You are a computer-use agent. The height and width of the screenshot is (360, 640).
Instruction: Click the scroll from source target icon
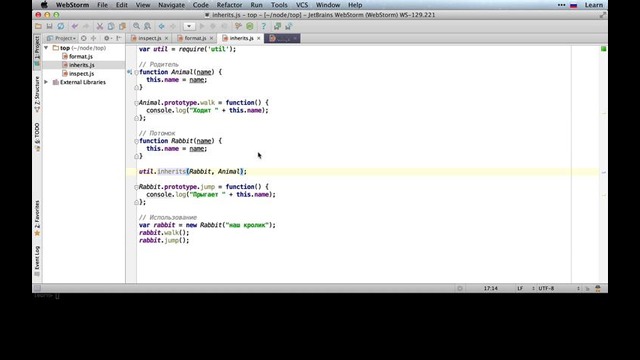pos(84,38)
